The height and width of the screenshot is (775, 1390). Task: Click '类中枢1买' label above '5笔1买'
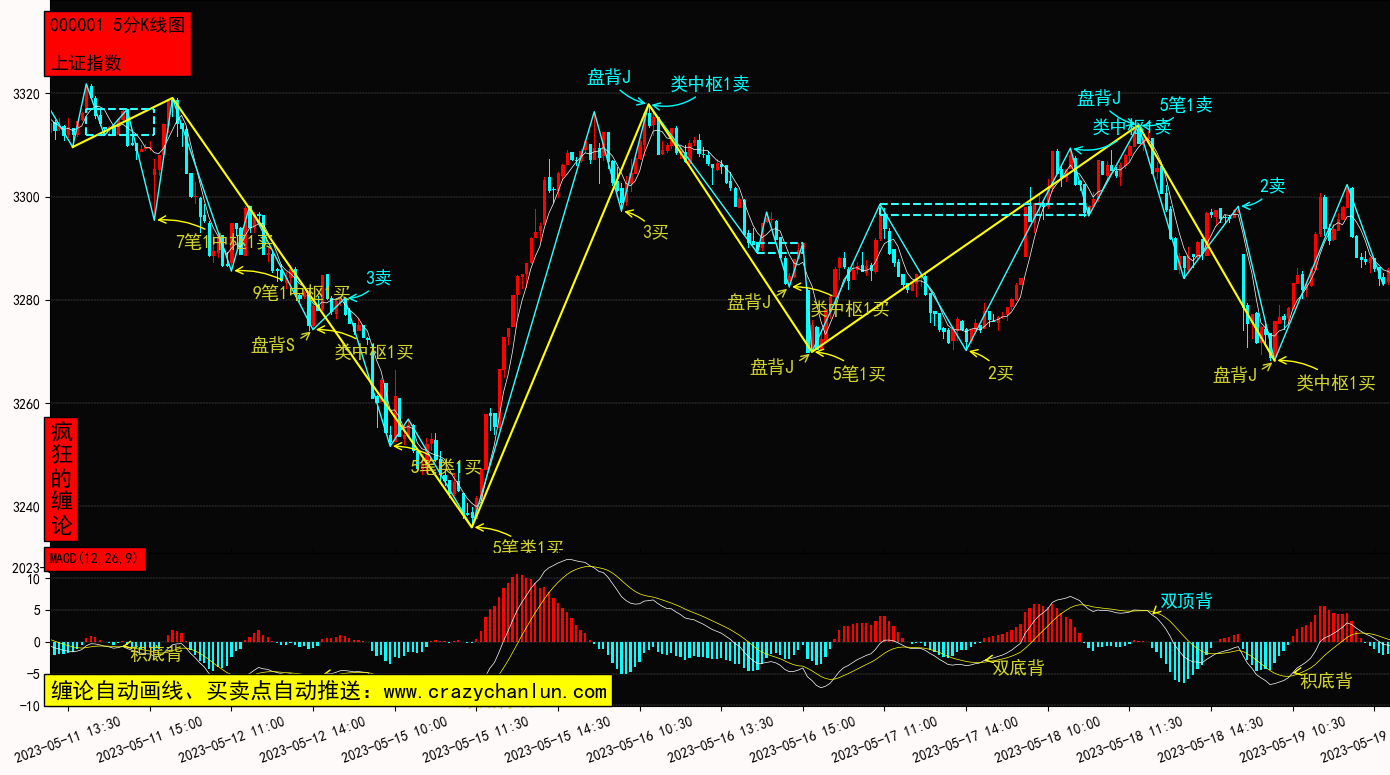[x=850, y=309]
